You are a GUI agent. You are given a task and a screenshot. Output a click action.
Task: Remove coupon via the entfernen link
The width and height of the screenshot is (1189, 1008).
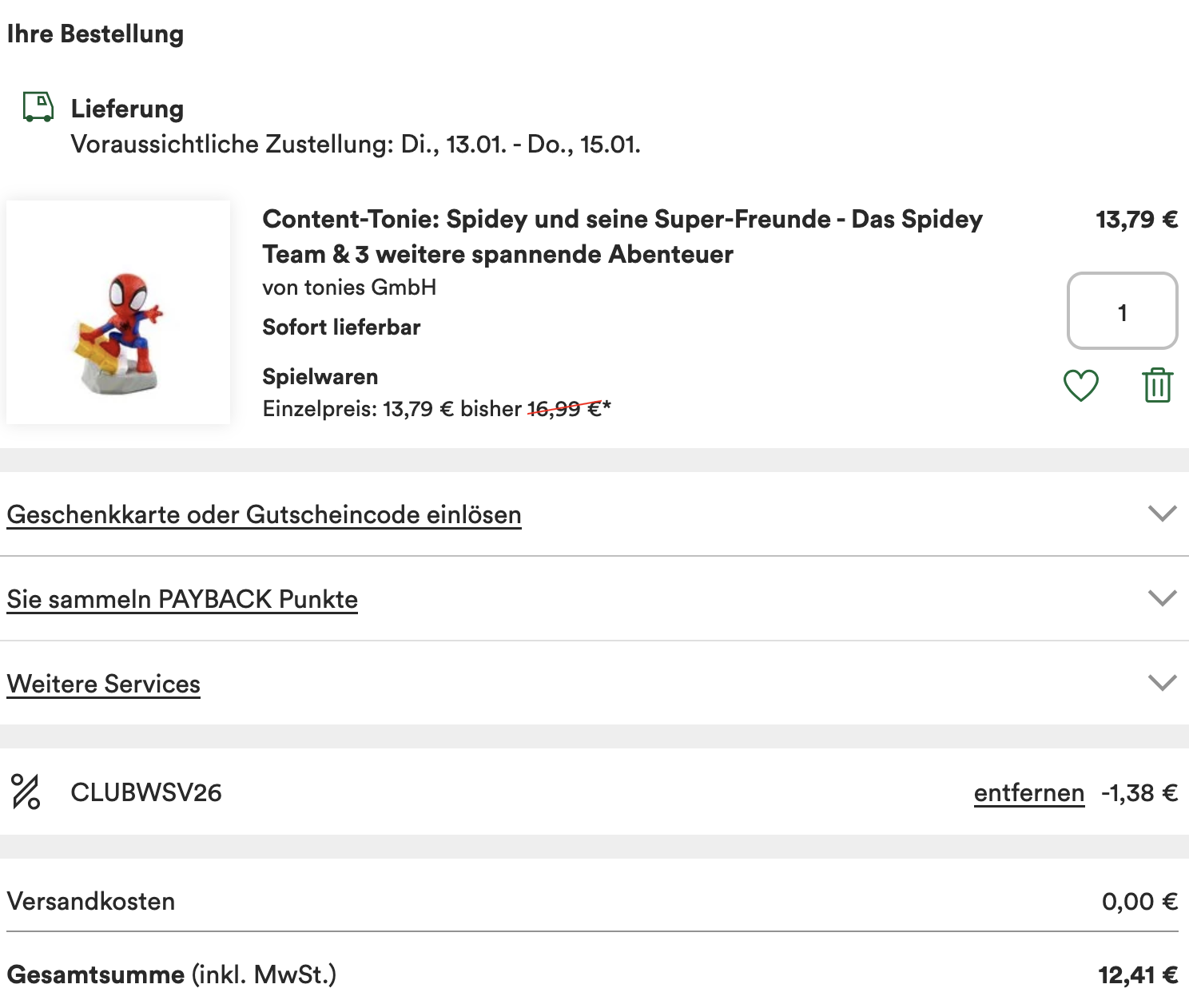click(1028, 793)
